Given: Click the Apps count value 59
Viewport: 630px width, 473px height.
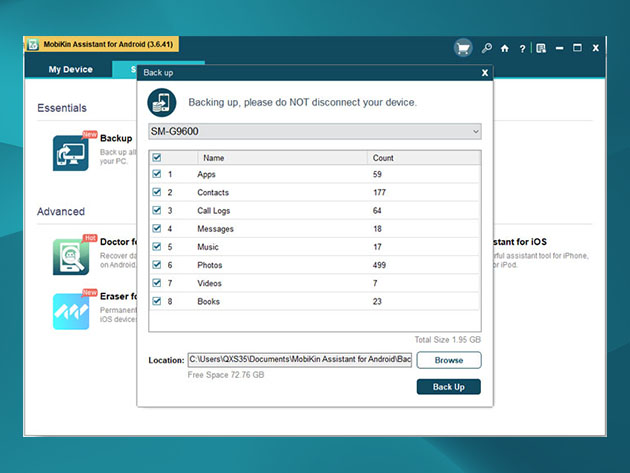Looking at the screenshot, I should [377, 174].
